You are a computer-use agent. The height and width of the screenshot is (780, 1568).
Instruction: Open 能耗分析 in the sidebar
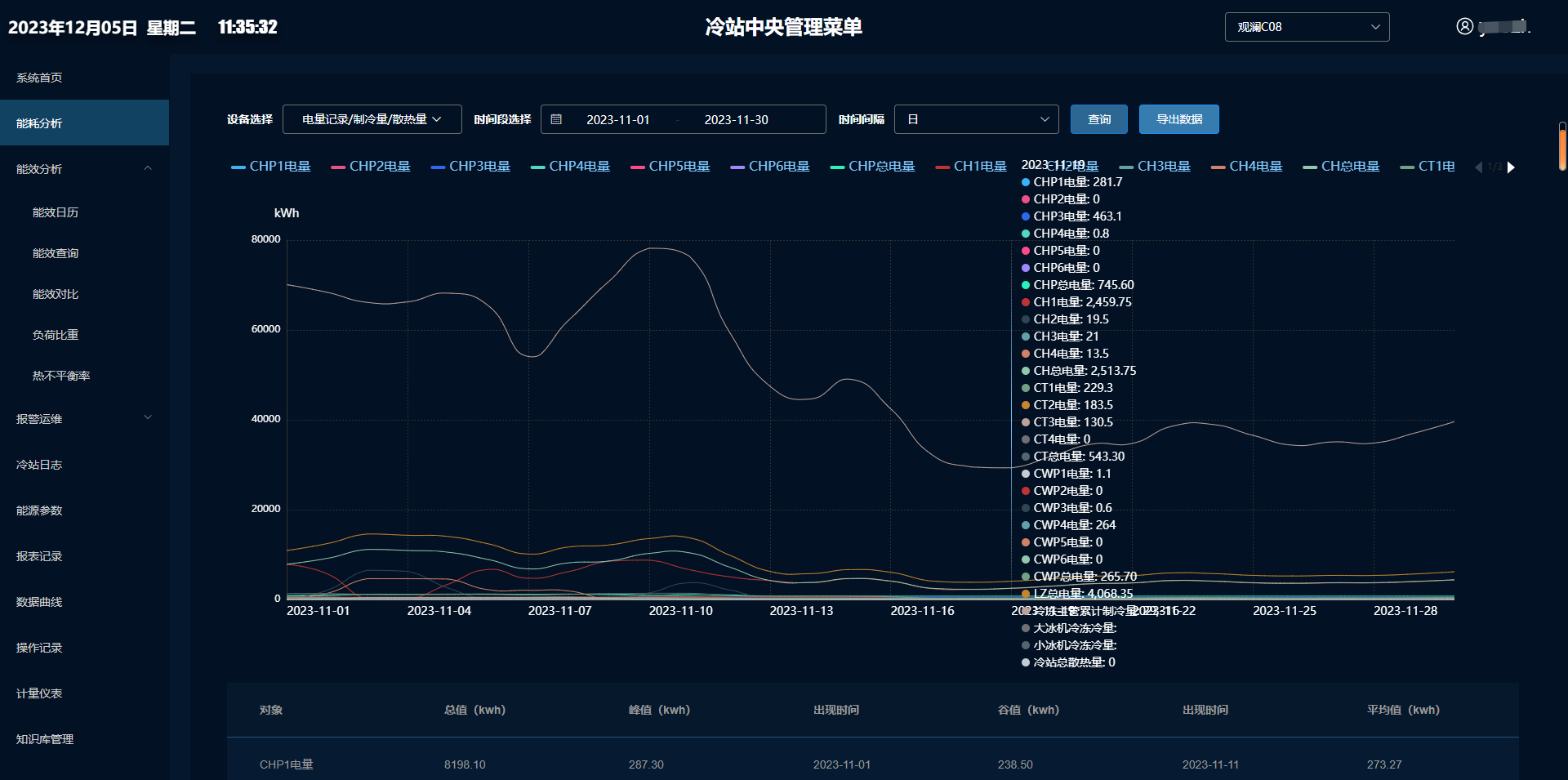(39, 123)
